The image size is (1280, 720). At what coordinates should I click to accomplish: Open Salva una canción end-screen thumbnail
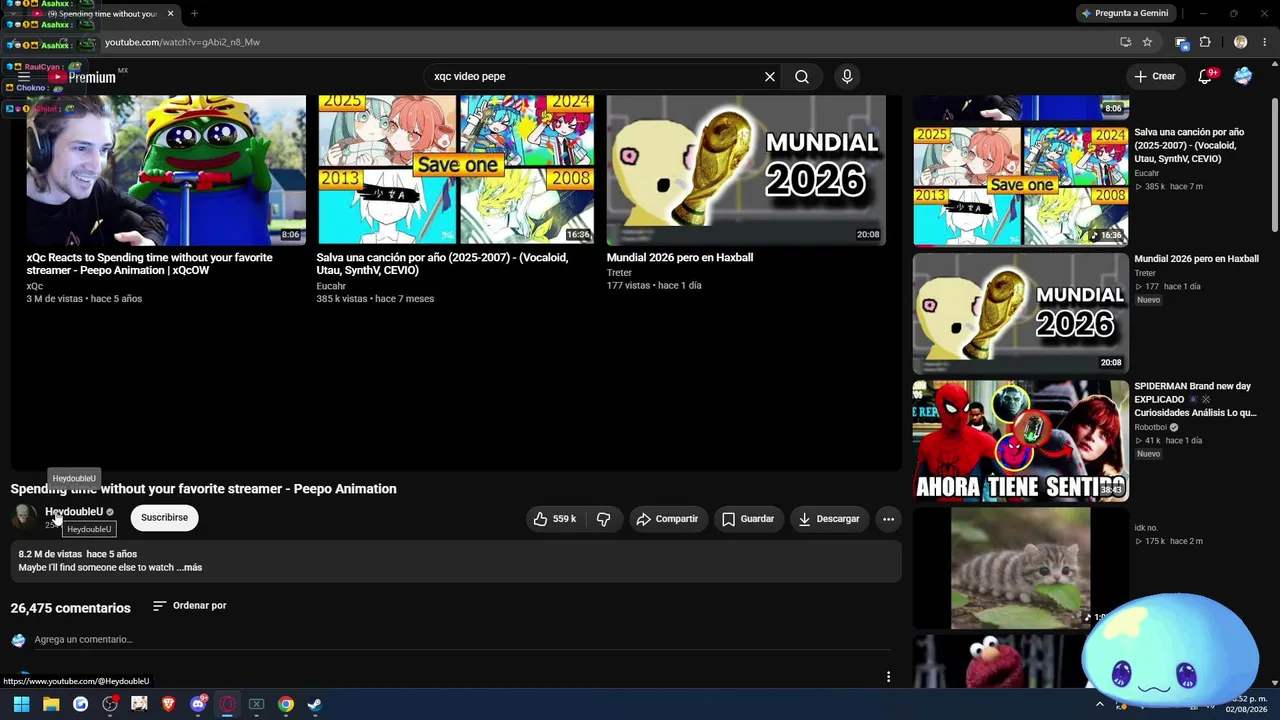[x=456, y=170]
